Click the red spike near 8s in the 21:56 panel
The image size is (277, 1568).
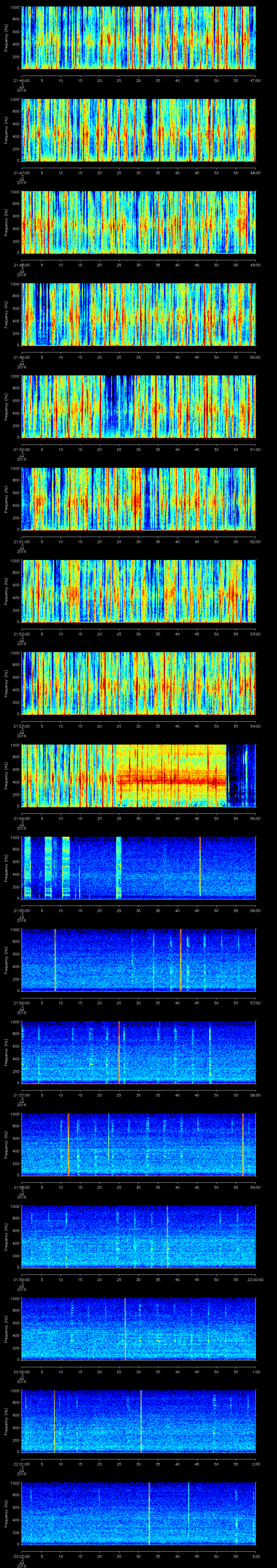click(x=55, y=960)
